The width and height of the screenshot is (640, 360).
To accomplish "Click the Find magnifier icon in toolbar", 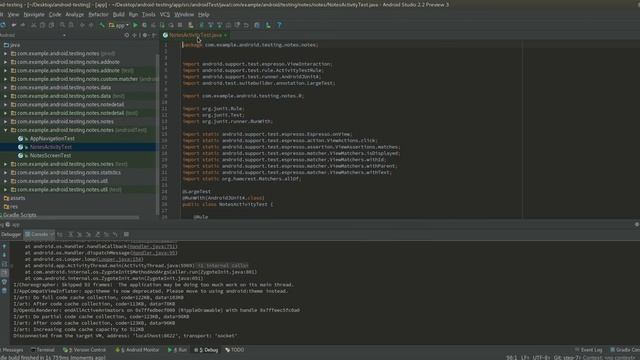I will point(62,25).
